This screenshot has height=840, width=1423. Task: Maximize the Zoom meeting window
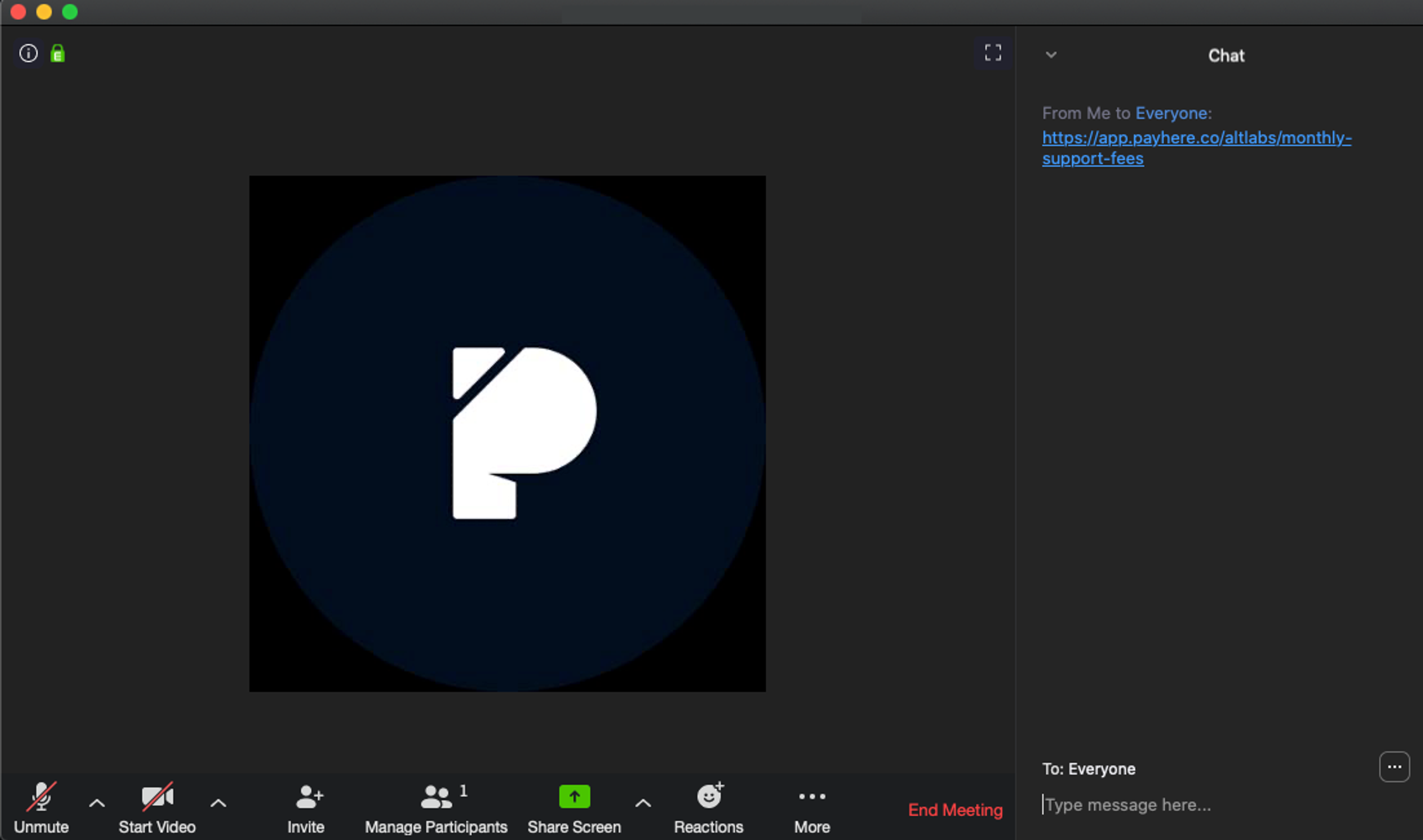click(70, 12)
